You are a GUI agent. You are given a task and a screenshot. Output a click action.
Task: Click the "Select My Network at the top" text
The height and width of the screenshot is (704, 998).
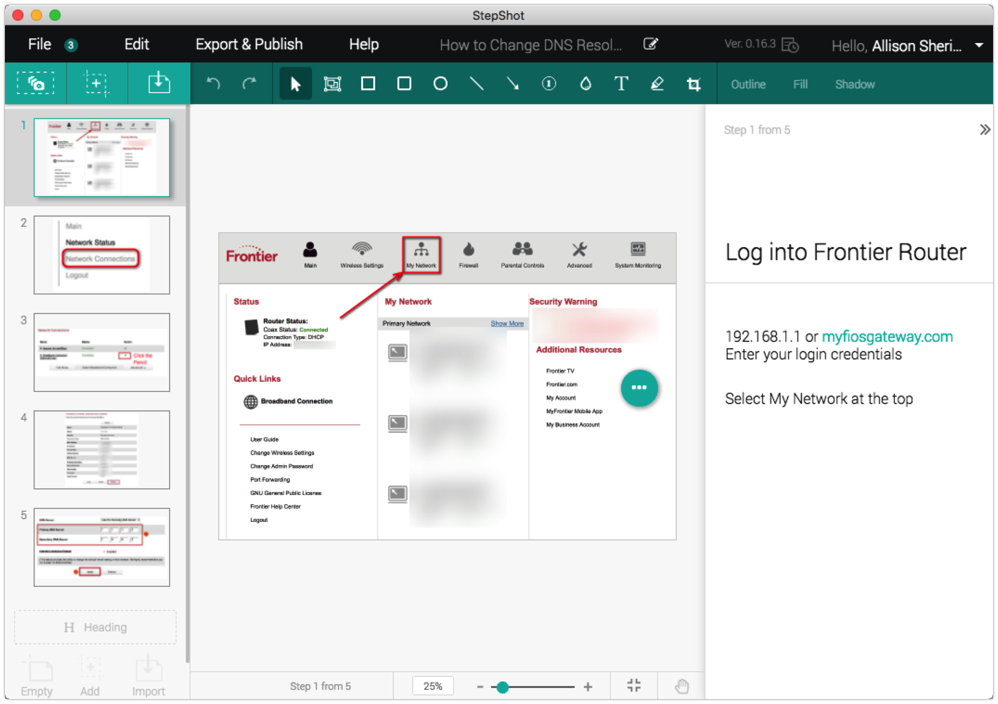pos(819,399)
